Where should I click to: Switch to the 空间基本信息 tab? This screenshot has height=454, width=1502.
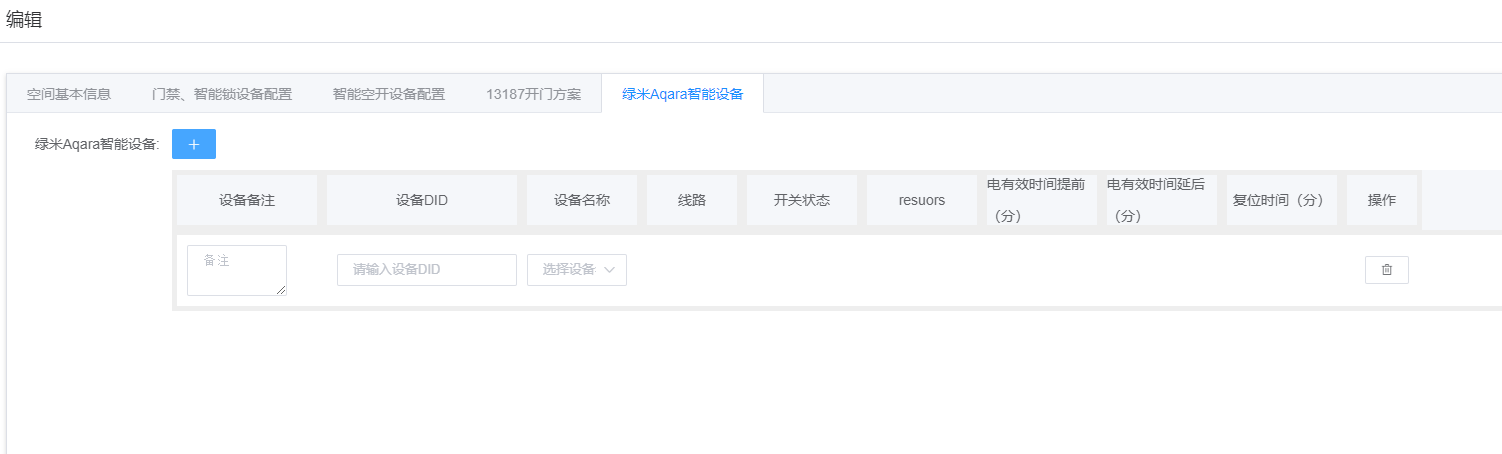tap(69, 94)
